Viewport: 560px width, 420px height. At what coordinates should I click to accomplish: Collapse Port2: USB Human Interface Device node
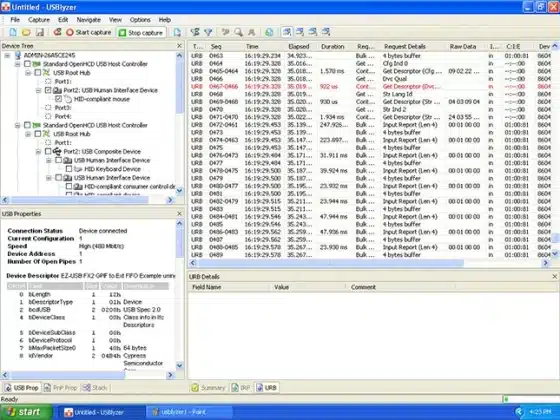pos(38,90)
